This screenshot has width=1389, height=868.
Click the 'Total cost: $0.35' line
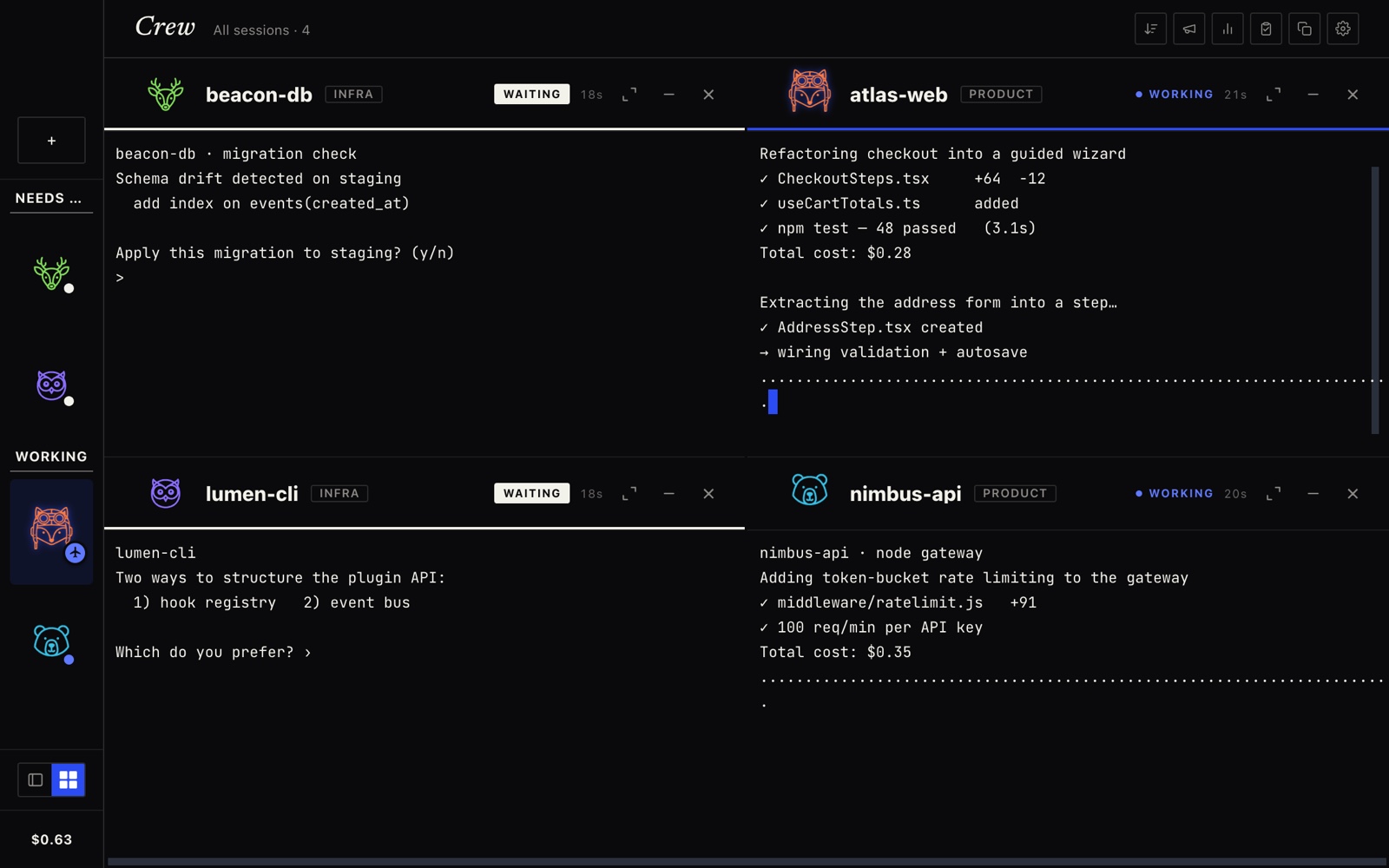pyautogui.click(x=835, y=652)
